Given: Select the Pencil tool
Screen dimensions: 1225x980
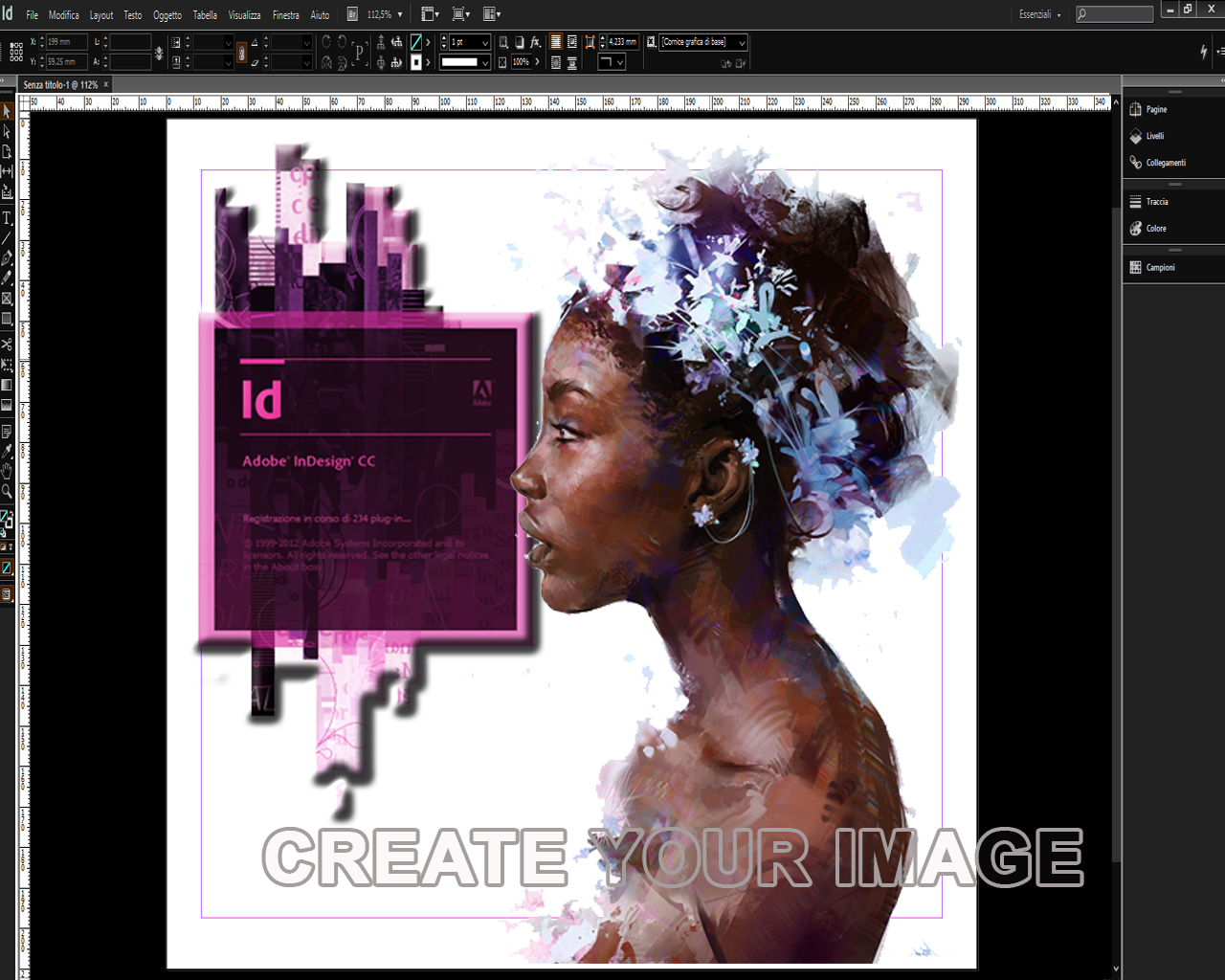Looking at the screenshot, I should tap(7, 278).
